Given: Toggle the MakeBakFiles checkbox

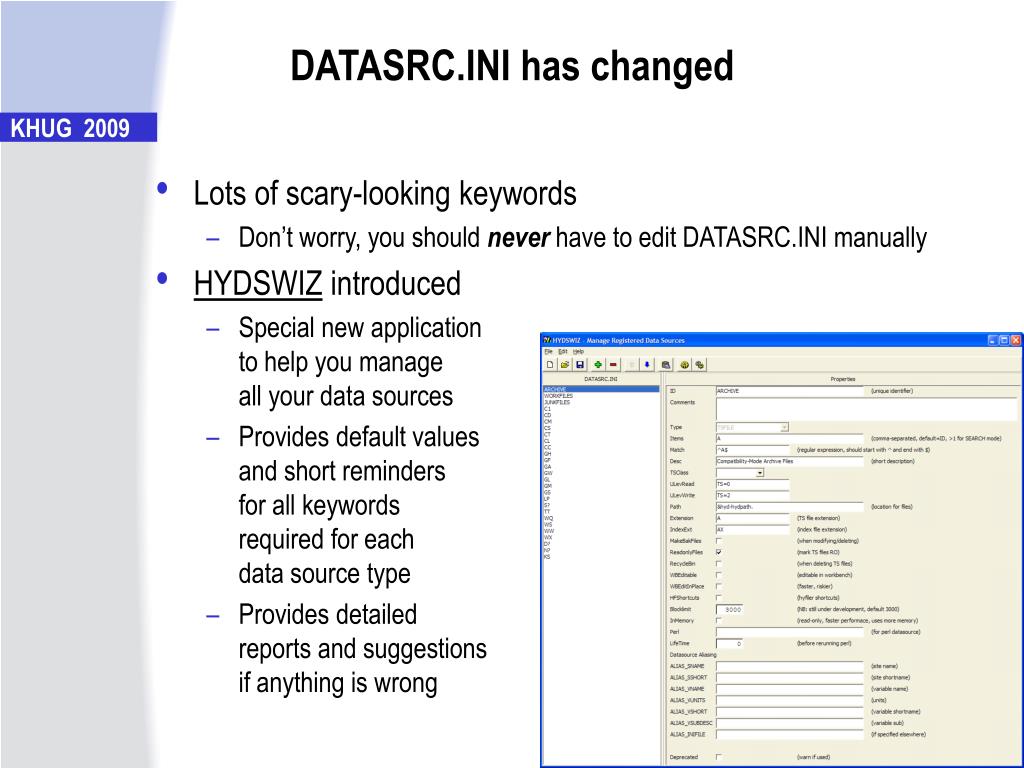Looking at the screenshot, I should [719, 541].
